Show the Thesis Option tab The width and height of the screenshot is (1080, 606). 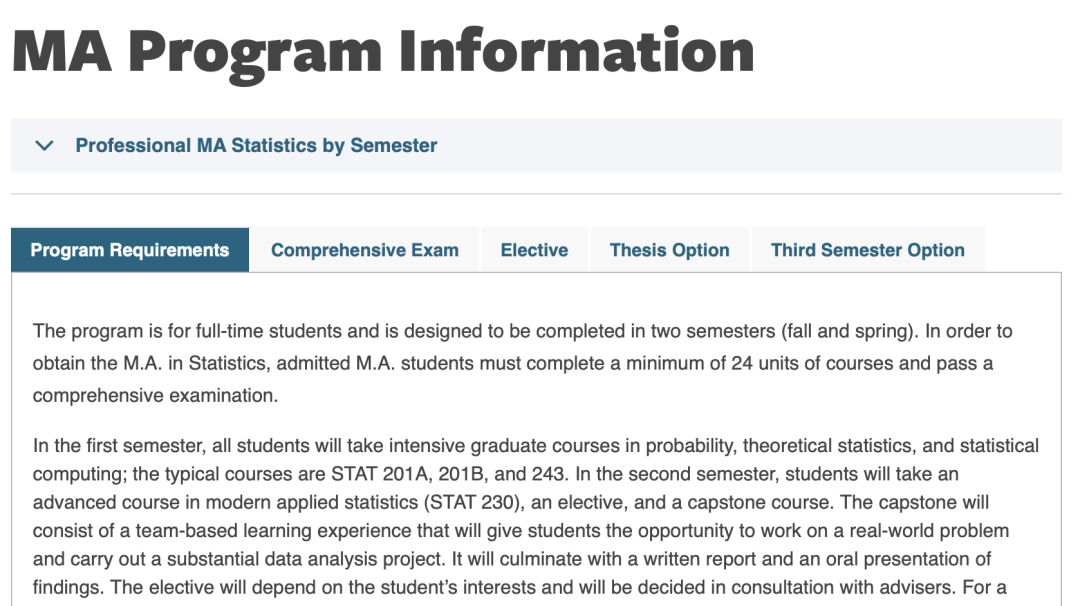point(669,250)
